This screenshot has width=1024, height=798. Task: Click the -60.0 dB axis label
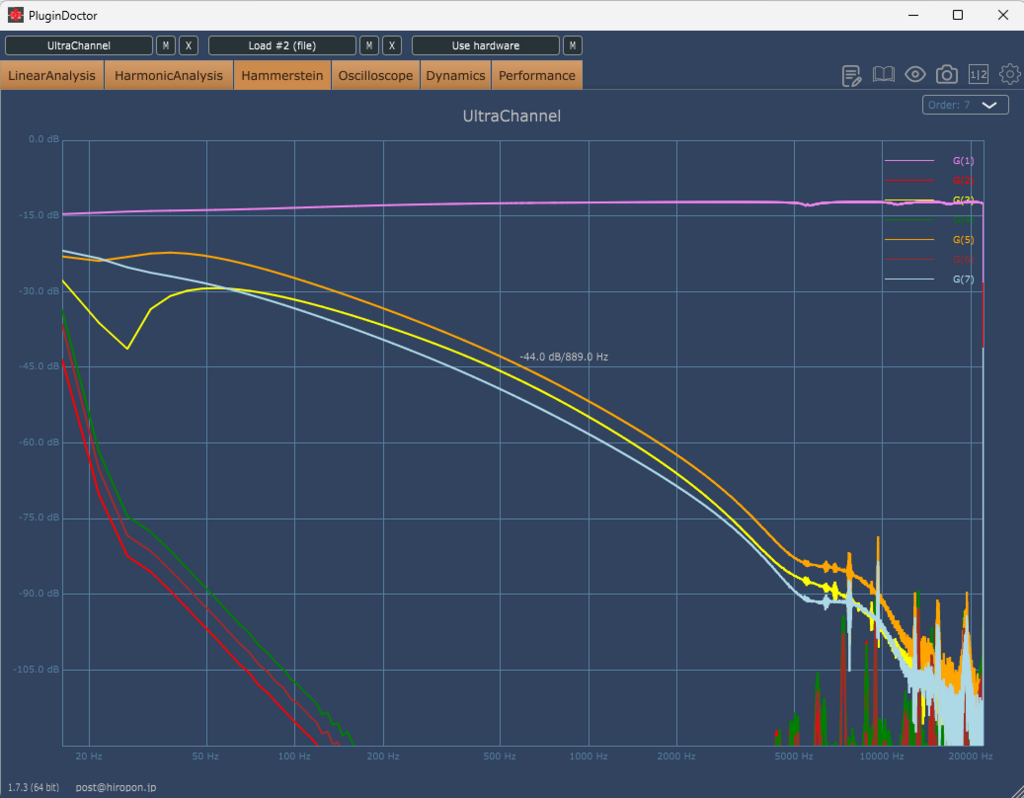click(39, 442)
